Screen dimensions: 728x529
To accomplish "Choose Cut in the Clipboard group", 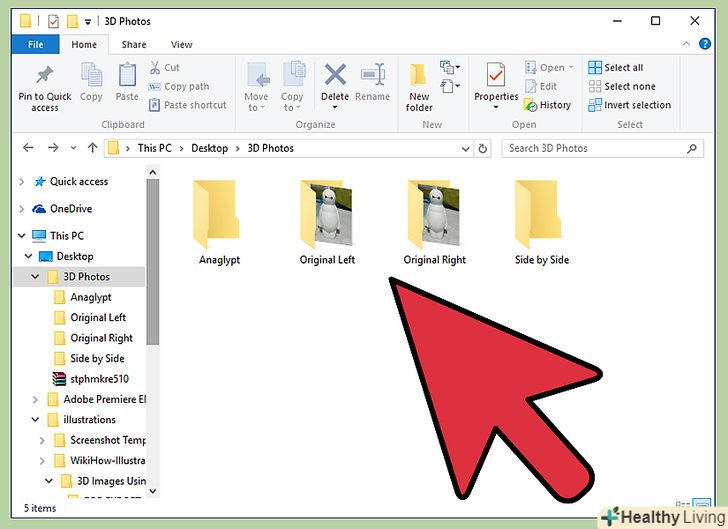I will pos(165,67).
